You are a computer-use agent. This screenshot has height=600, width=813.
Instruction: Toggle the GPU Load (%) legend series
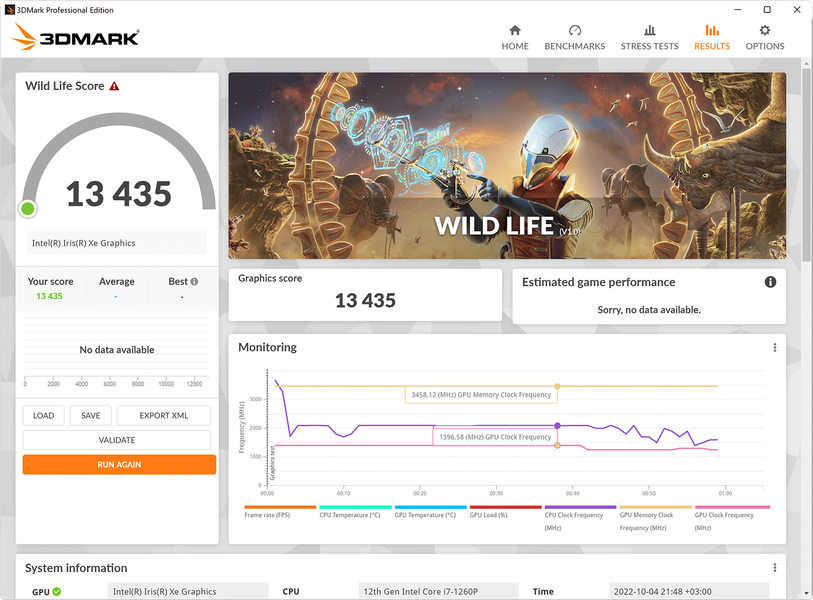(x=506, y=512)
